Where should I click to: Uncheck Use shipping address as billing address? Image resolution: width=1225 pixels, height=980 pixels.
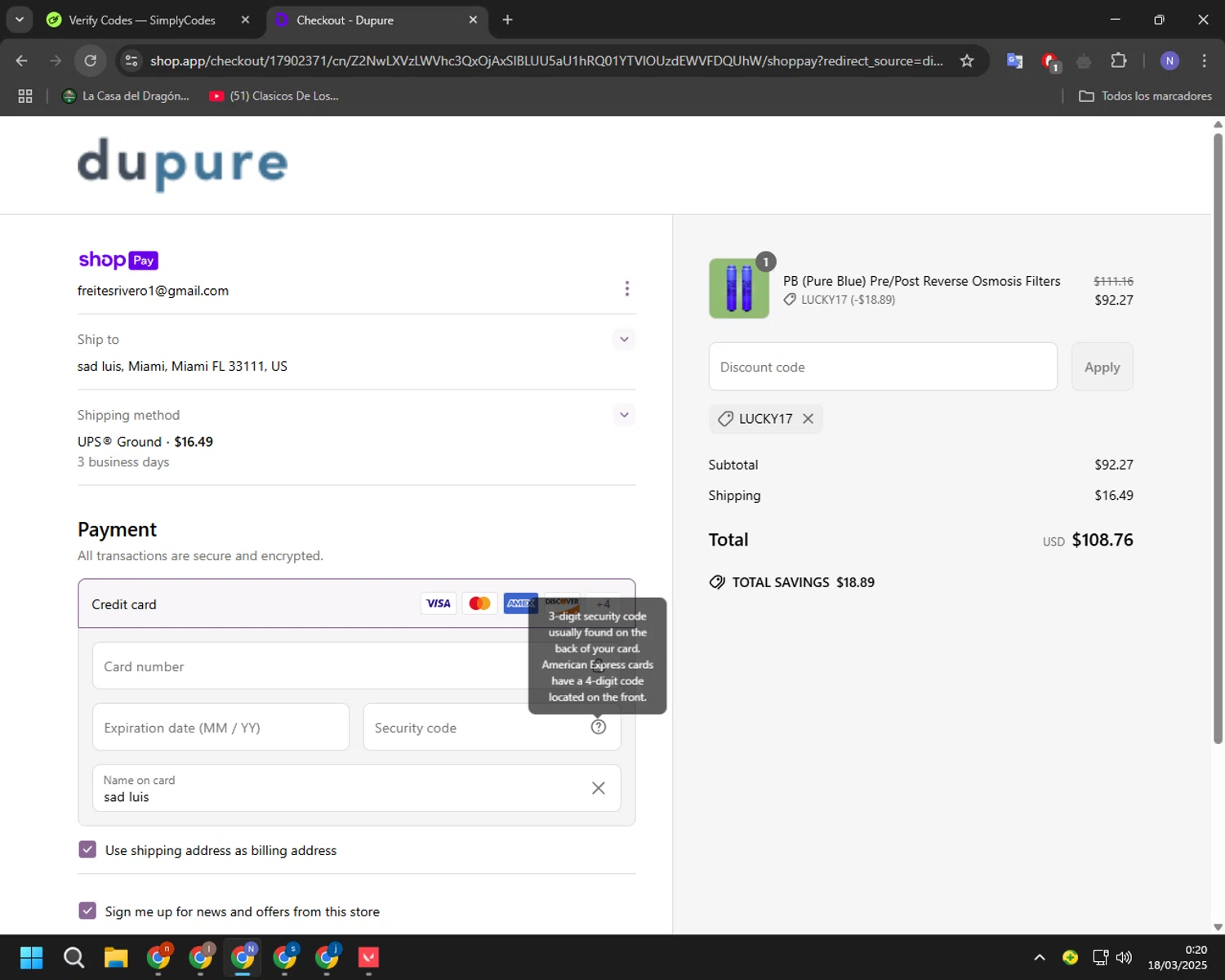(x=87, y=849)
